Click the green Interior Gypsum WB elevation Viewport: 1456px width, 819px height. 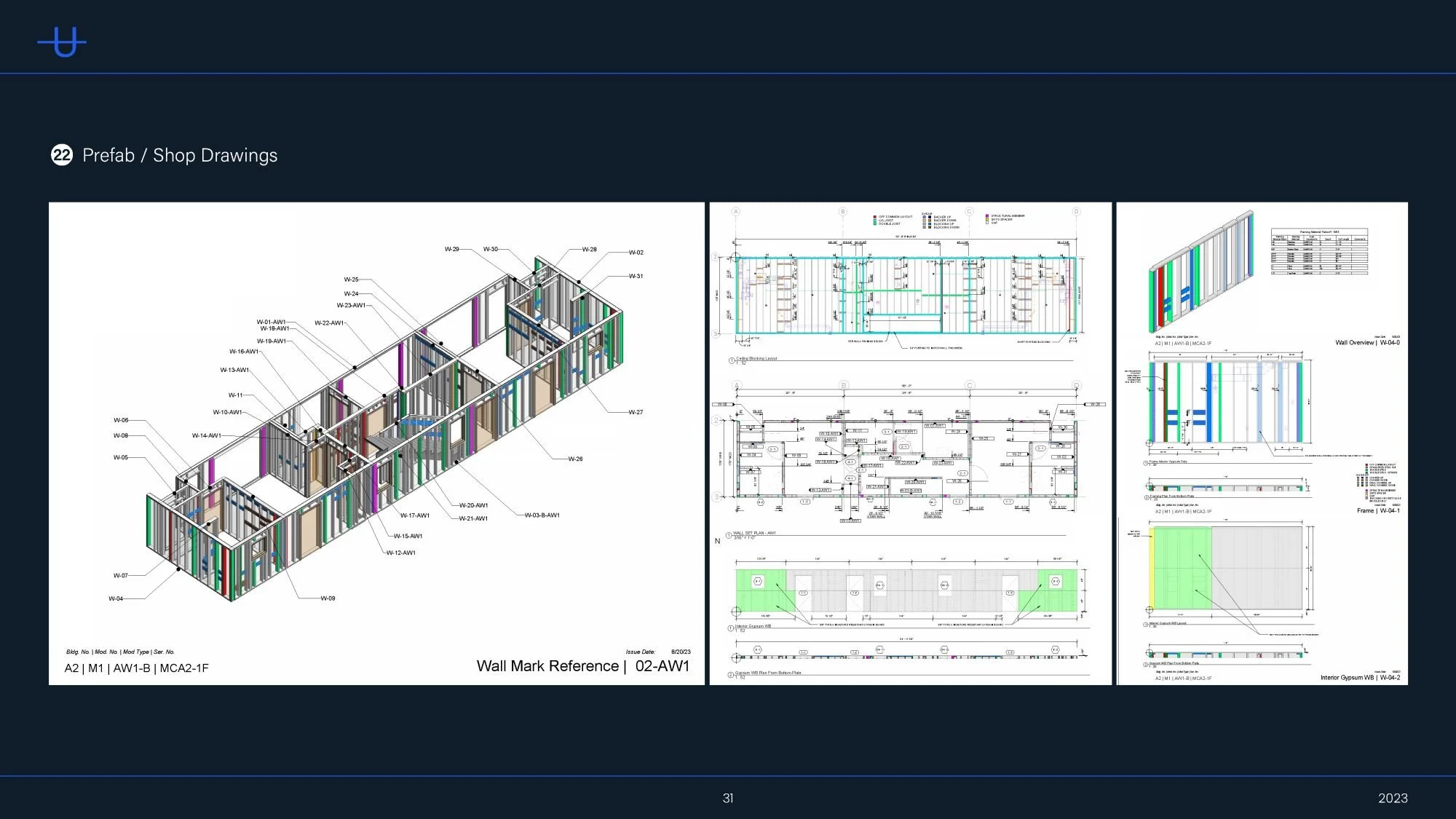[x=906, y=590]
